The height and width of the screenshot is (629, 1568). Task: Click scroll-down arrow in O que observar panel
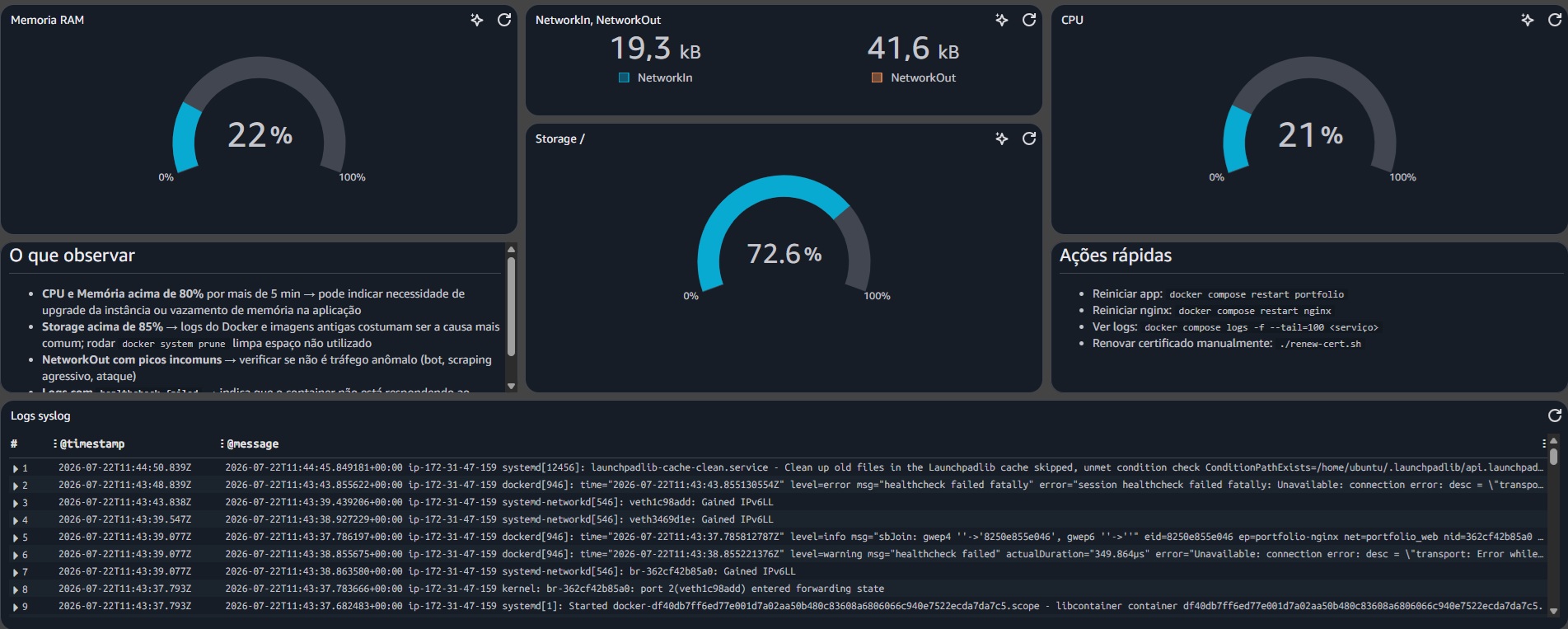[x=511, y=386]
